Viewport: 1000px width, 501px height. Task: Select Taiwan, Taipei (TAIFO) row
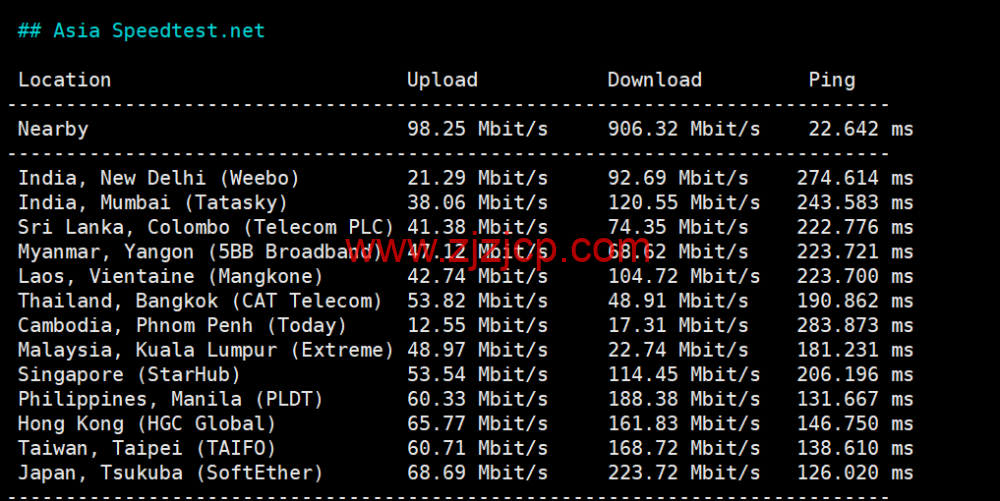(147, 448)
